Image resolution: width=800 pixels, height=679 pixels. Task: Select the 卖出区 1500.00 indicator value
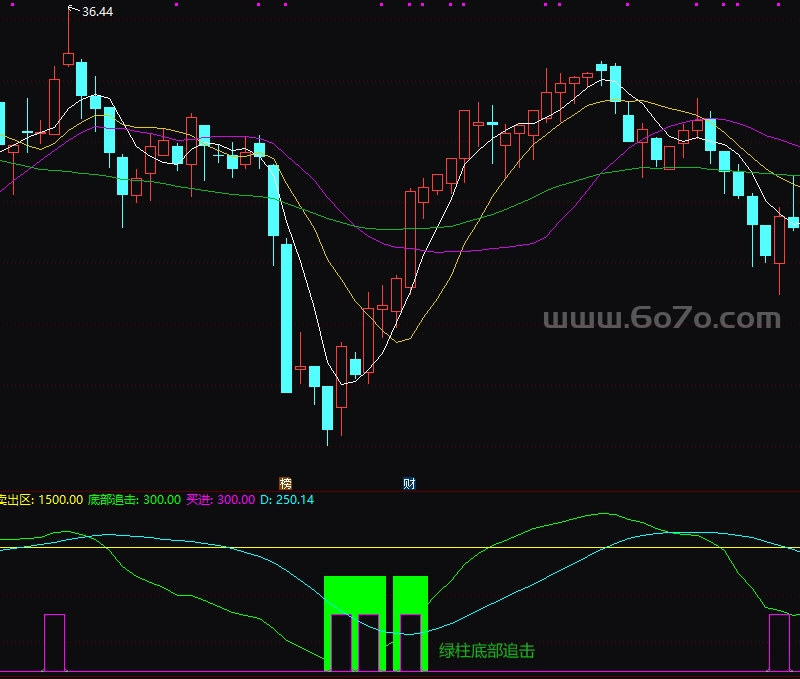(41, 499)
